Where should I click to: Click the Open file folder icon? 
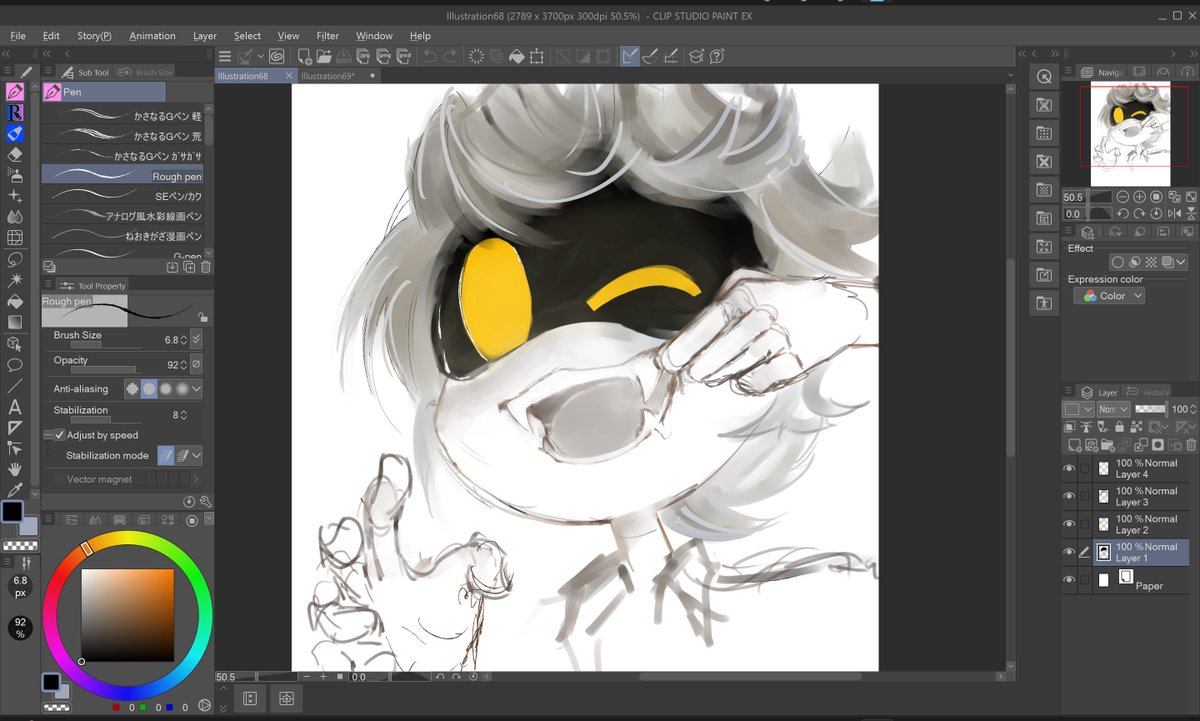pyautogui.click(x=324, y=57)
